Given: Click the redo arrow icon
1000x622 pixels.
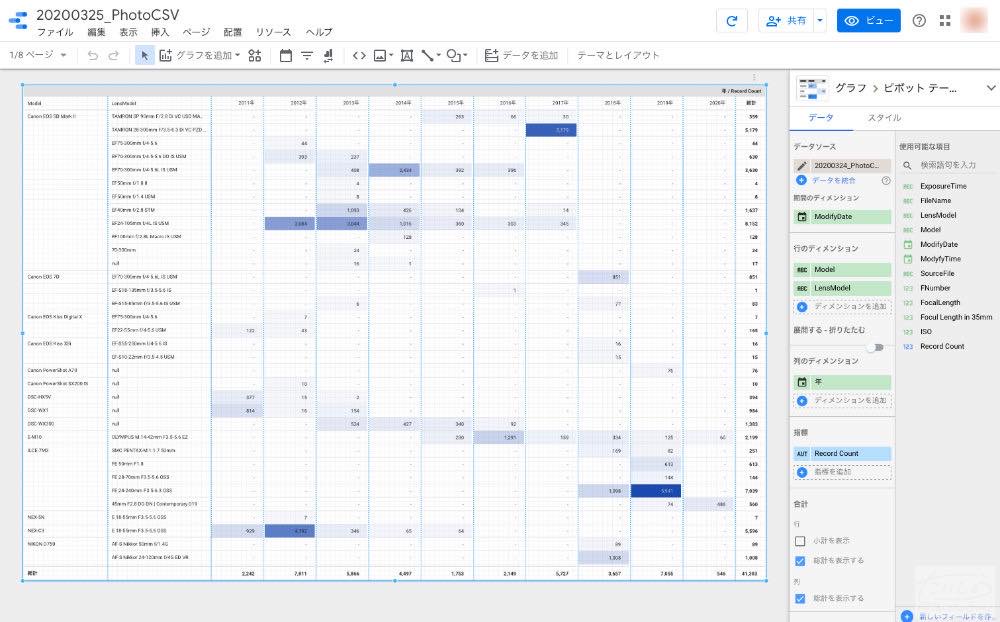Looking at the screenshot, I should [x=114, y=56].
